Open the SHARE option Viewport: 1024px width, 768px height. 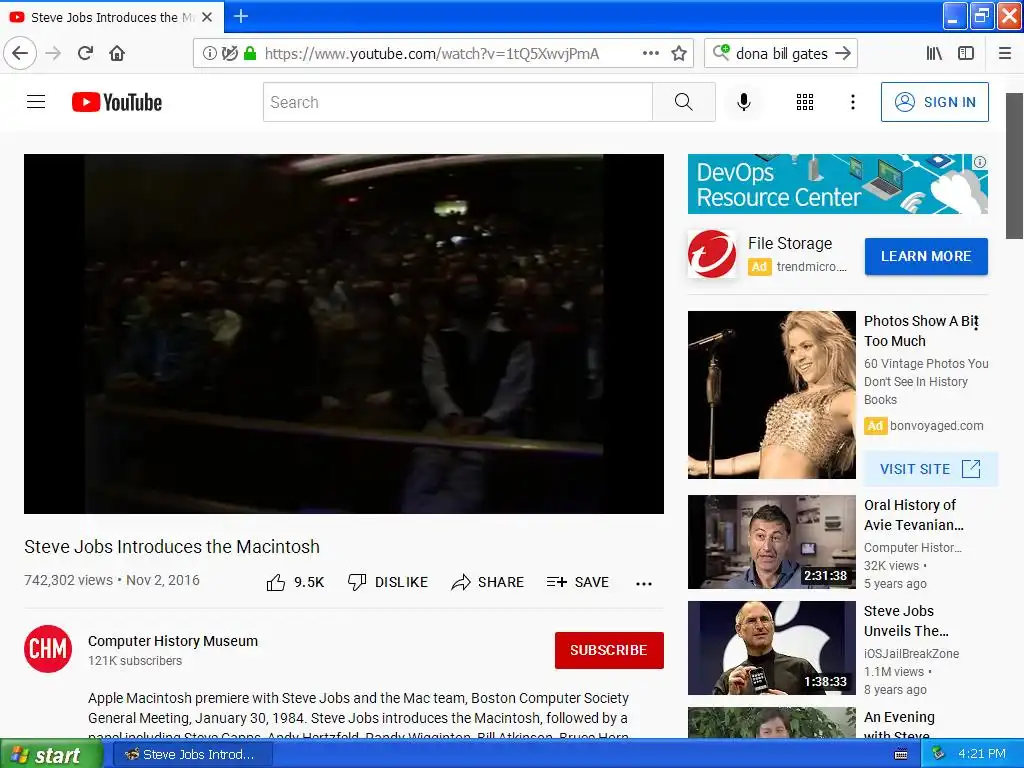click(x=487, y=582)
